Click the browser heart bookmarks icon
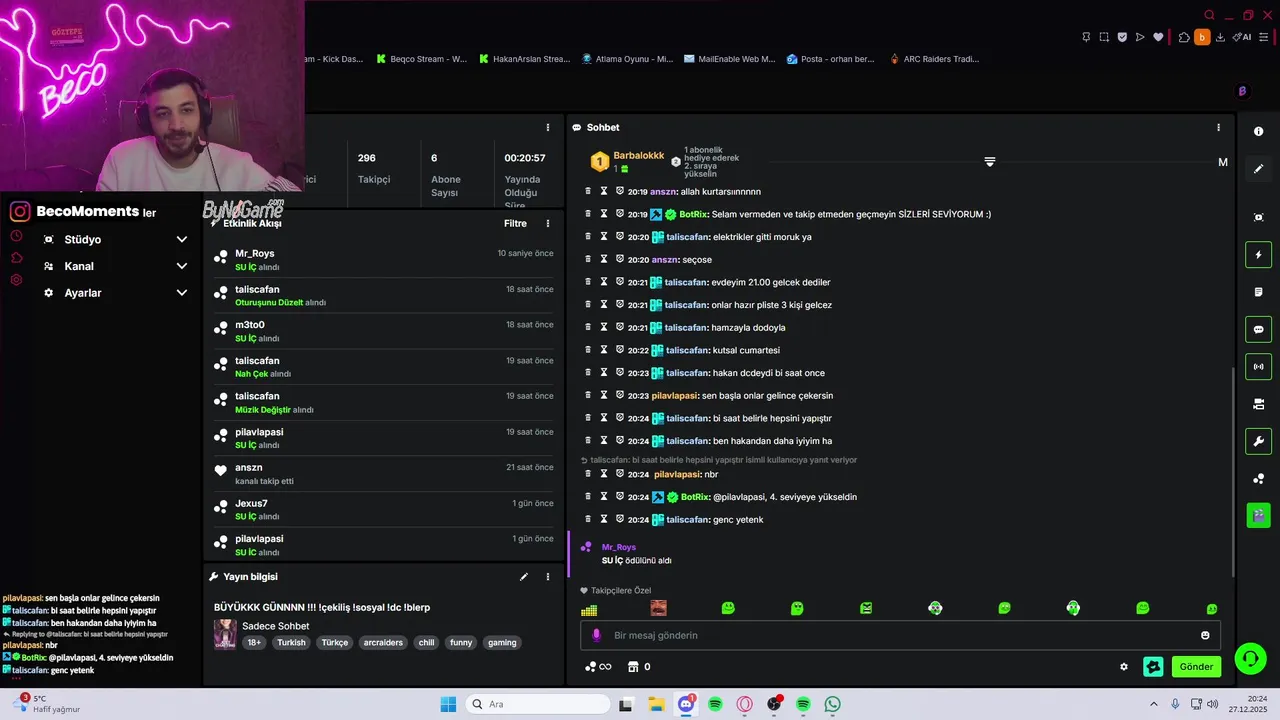This screenshot has width=1280, height=720. coord(1158,37)
